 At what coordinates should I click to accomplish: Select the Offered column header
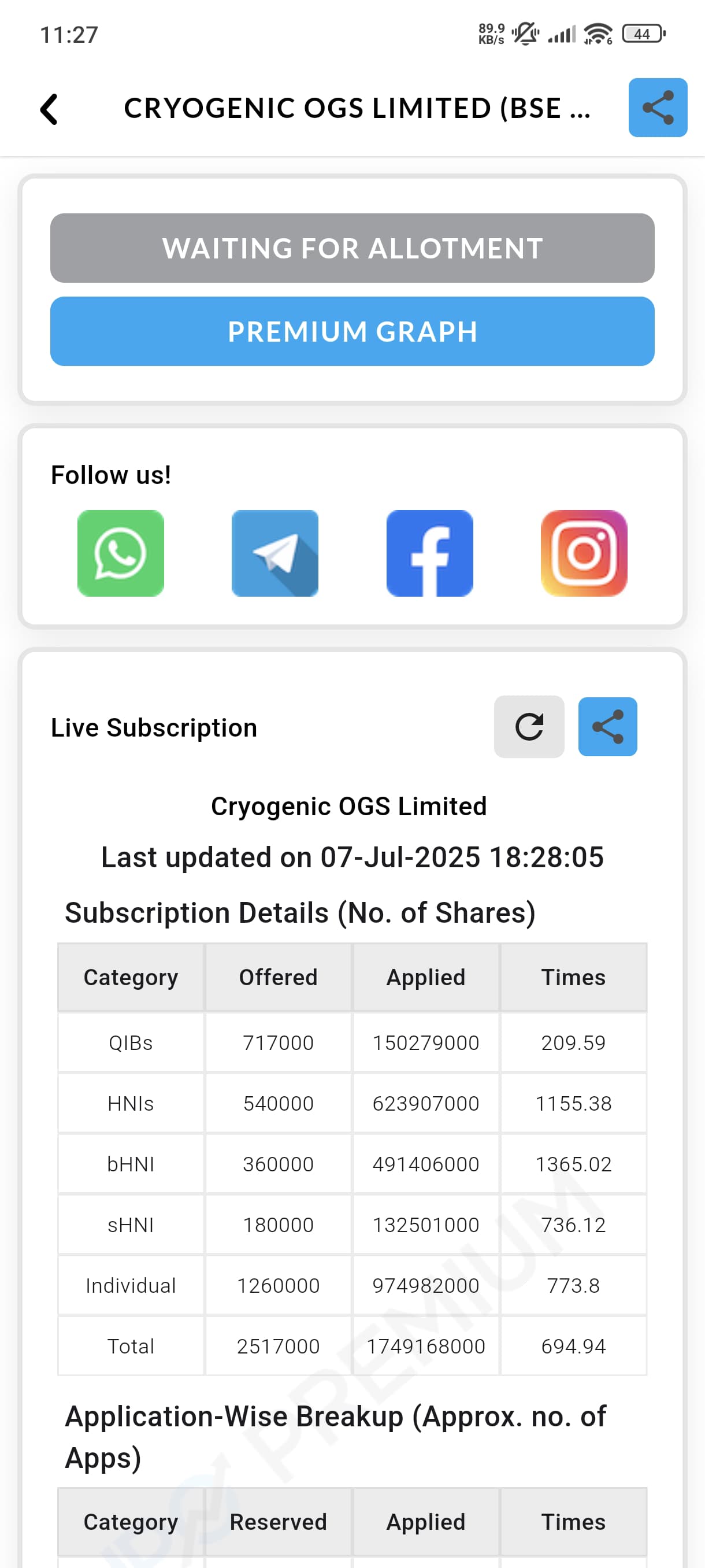tap(278, 978)
